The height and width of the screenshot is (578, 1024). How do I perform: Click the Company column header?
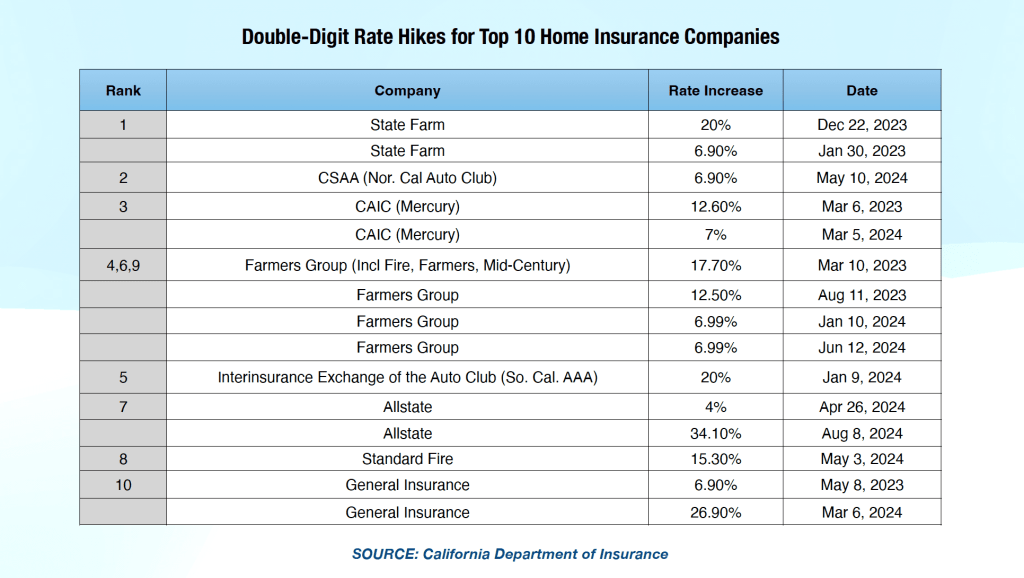pos(407,90)
